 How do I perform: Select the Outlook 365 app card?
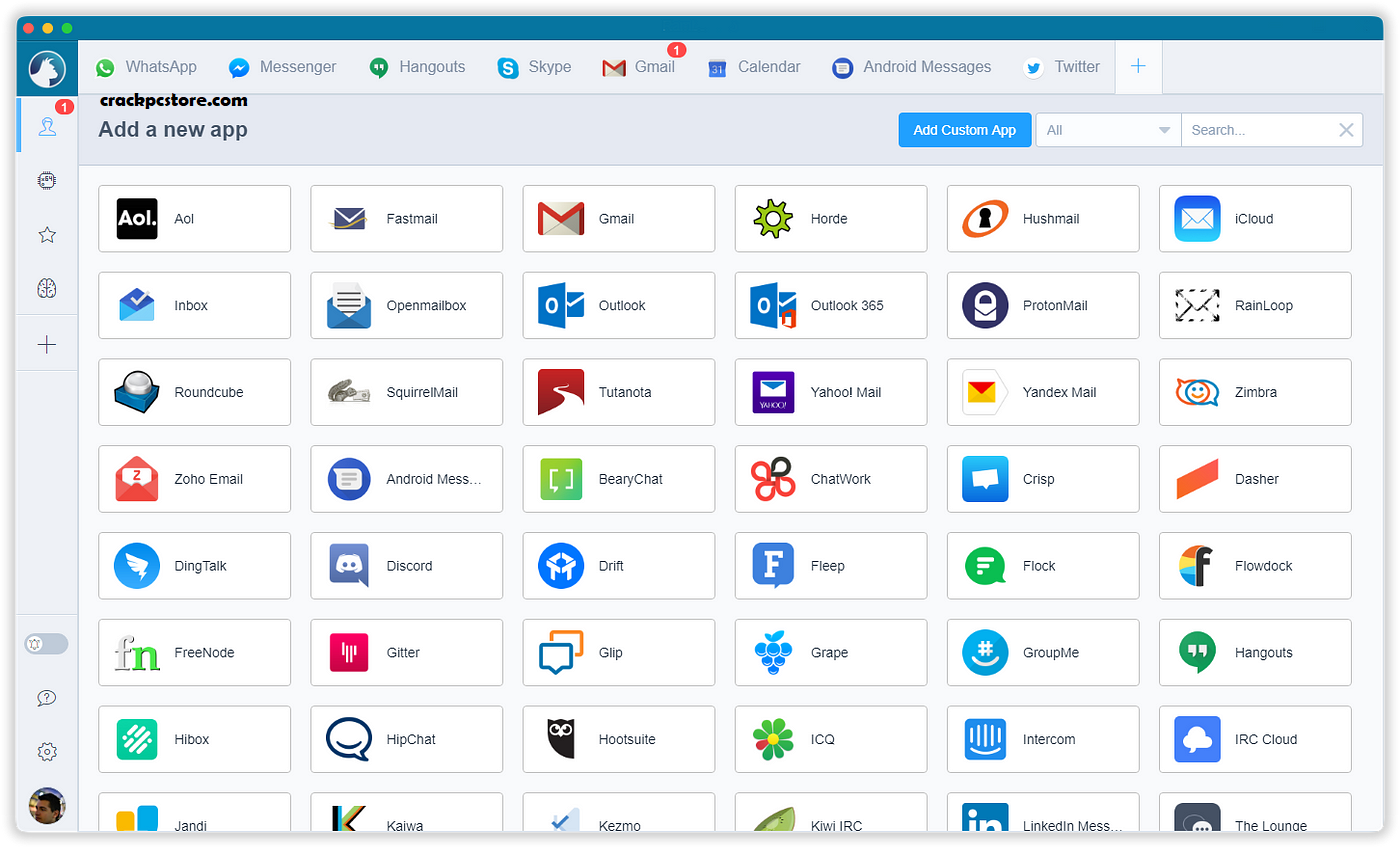831,305
